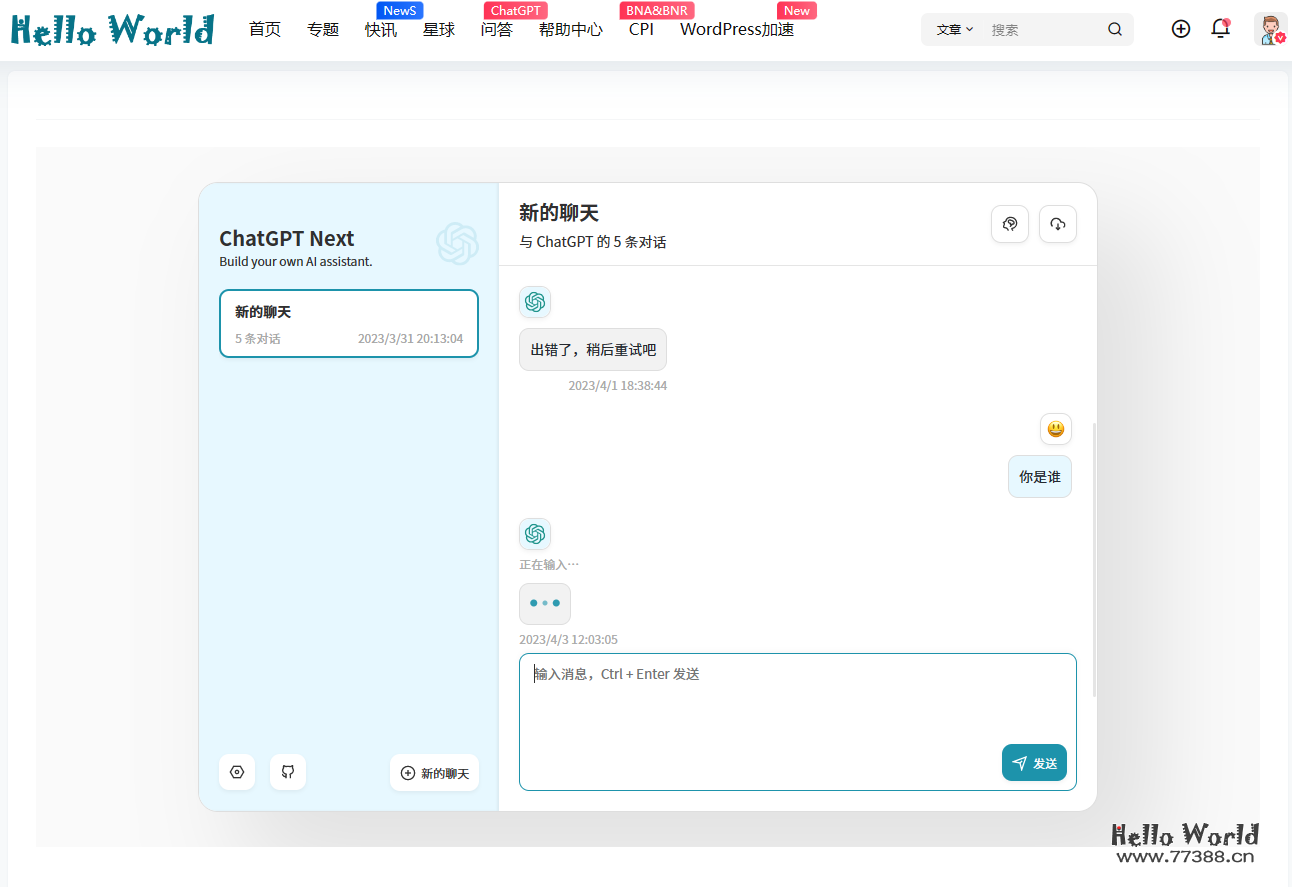Expand the 帮助中心 menu item
This screenshot has height=887, width=1292.
point(570,30)
